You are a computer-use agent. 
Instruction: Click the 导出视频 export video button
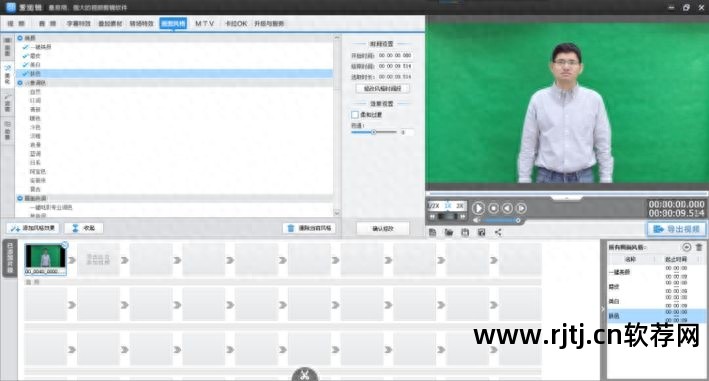(676, 229)
